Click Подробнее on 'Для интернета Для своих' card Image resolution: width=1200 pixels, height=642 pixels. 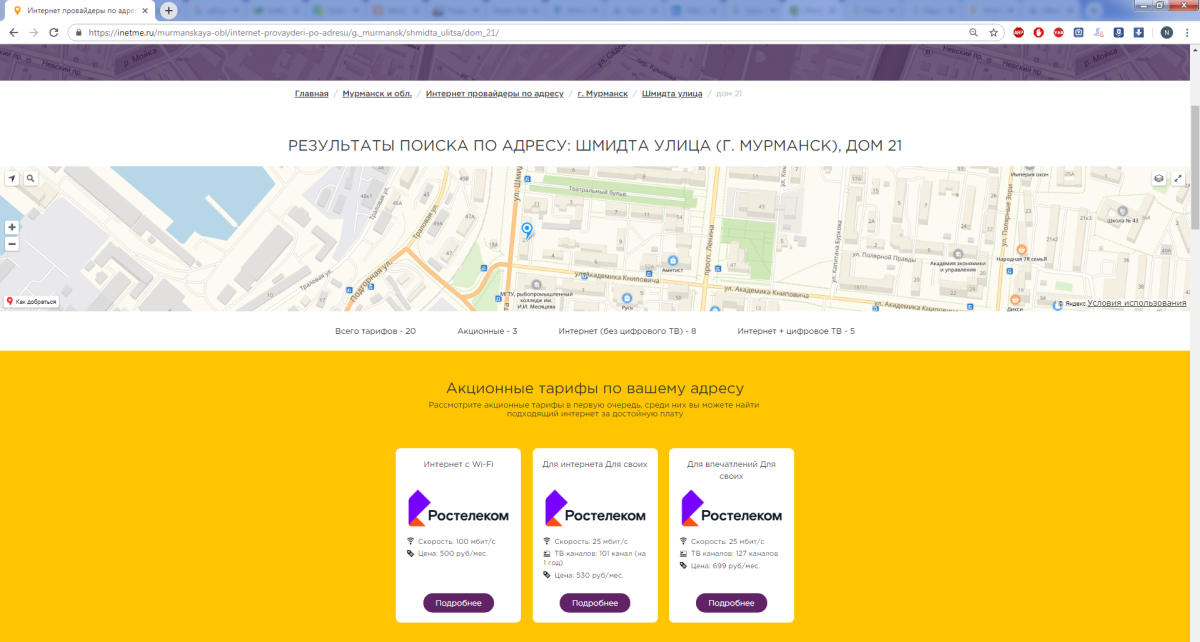[595, 603]
